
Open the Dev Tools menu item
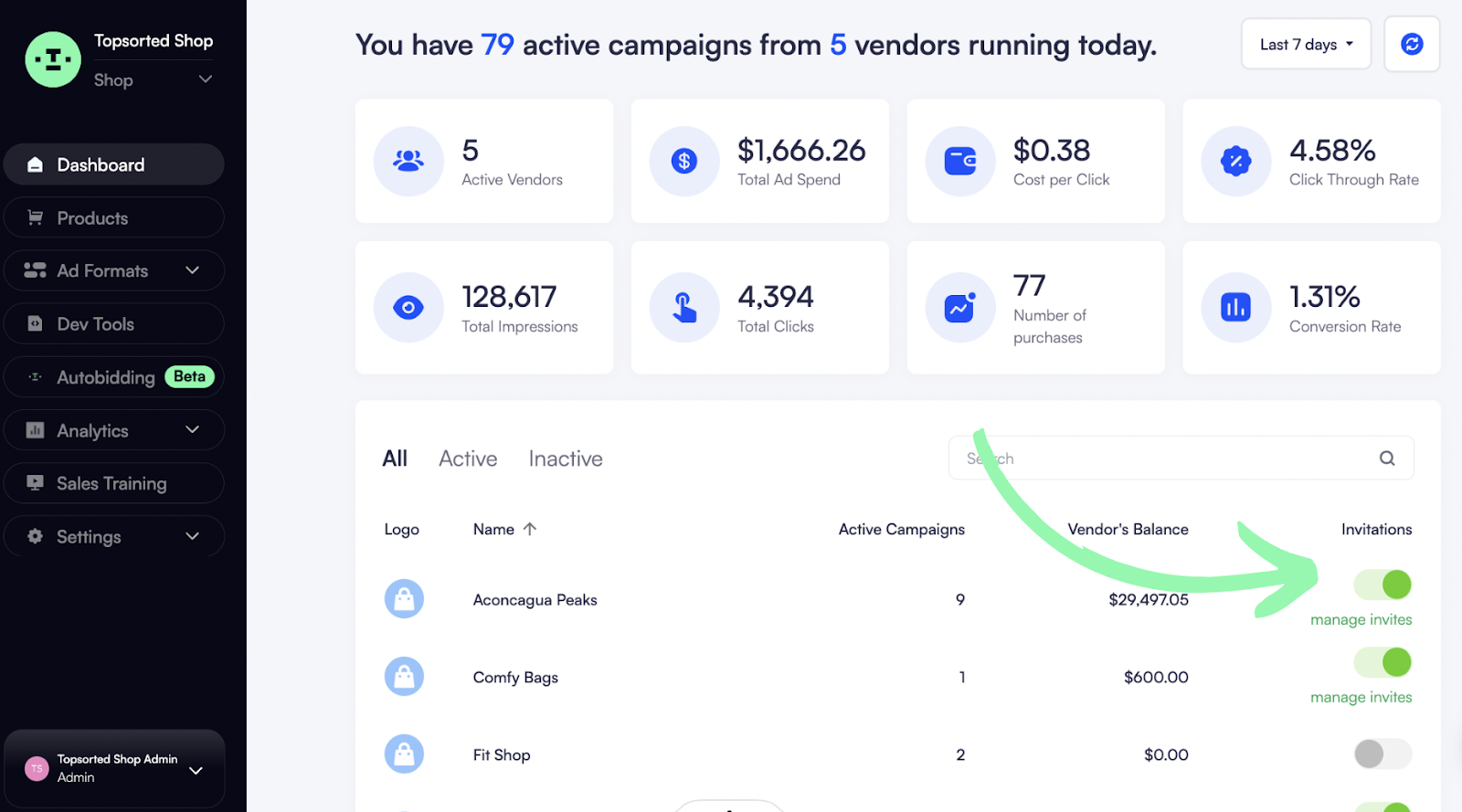(114, 323)
